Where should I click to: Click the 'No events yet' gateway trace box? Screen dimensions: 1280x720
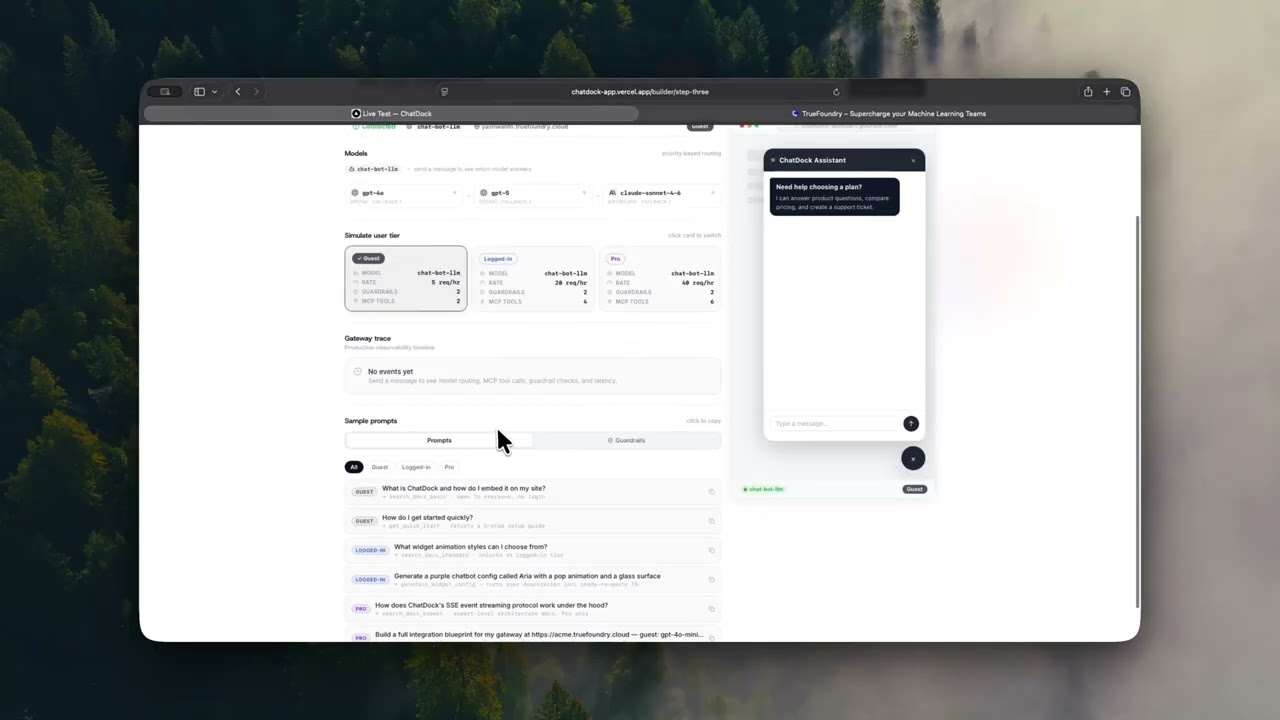pyautogui.click(x=533, y=376)
